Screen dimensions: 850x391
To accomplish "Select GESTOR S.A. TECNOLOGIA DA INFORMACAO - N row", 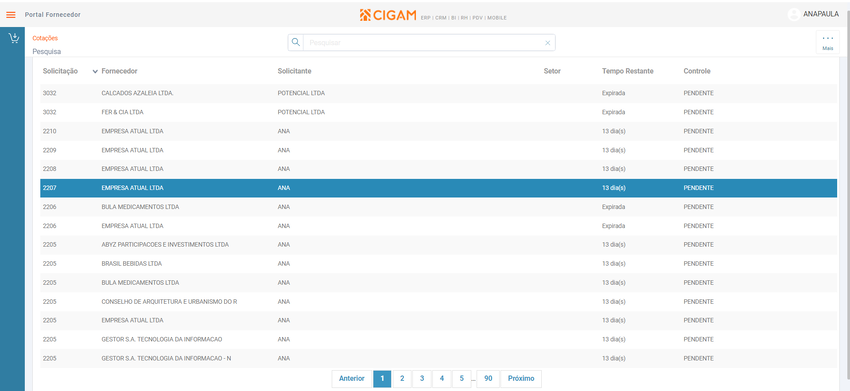I will (x=439, y=358).
